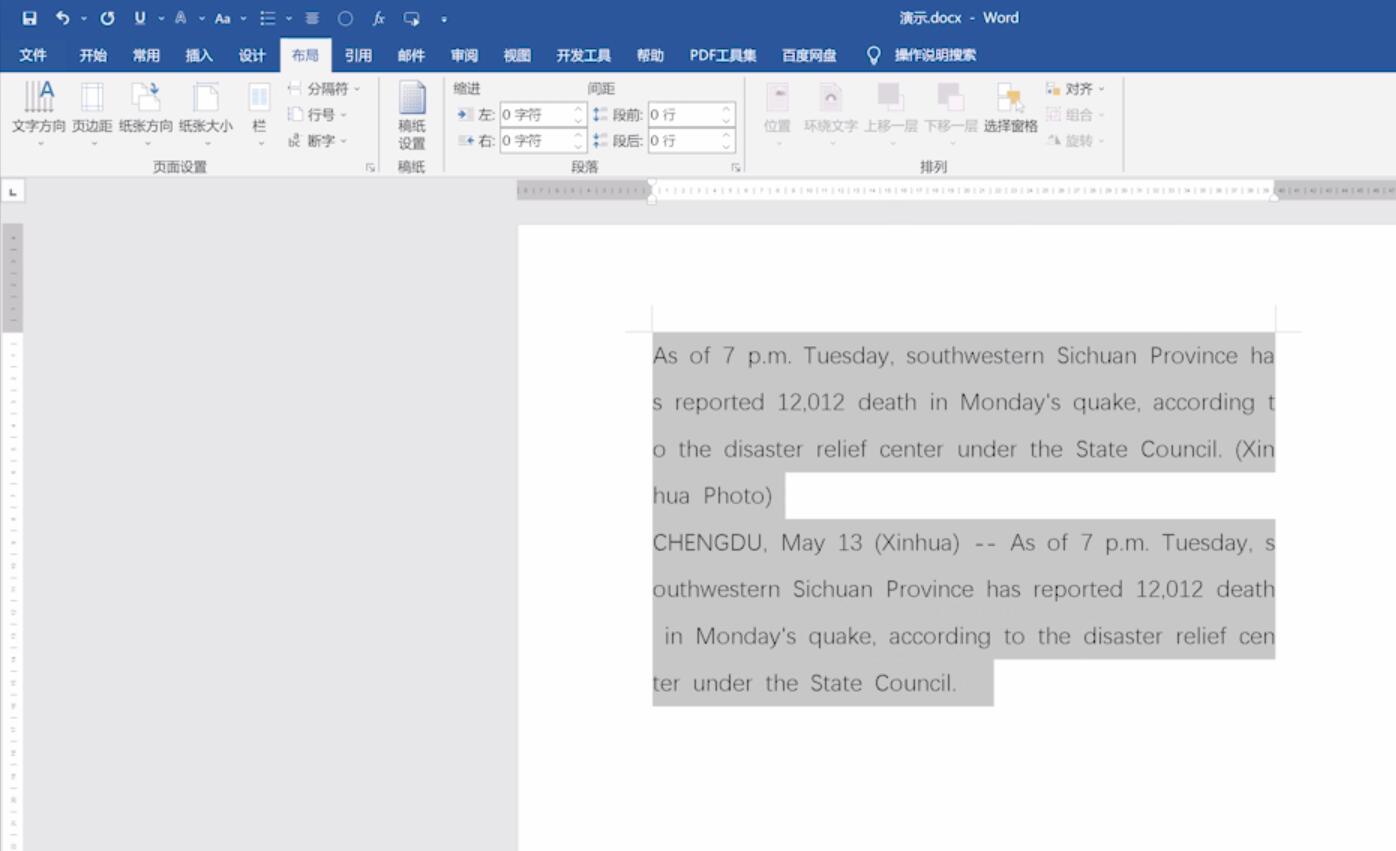Increase 段前 spacing with up arrow

727,109
